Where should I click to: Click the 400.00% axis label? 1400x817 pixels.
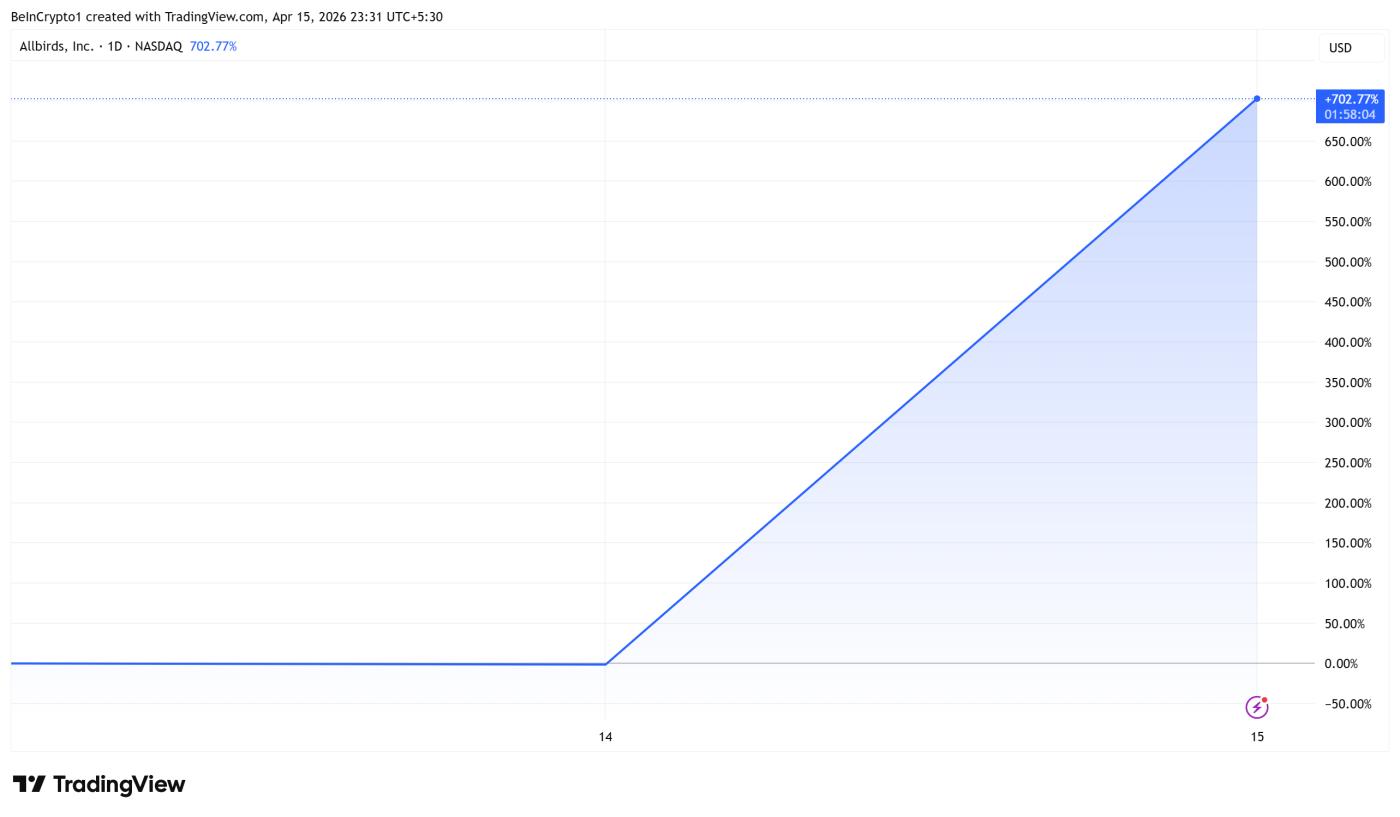[1348, 343]
